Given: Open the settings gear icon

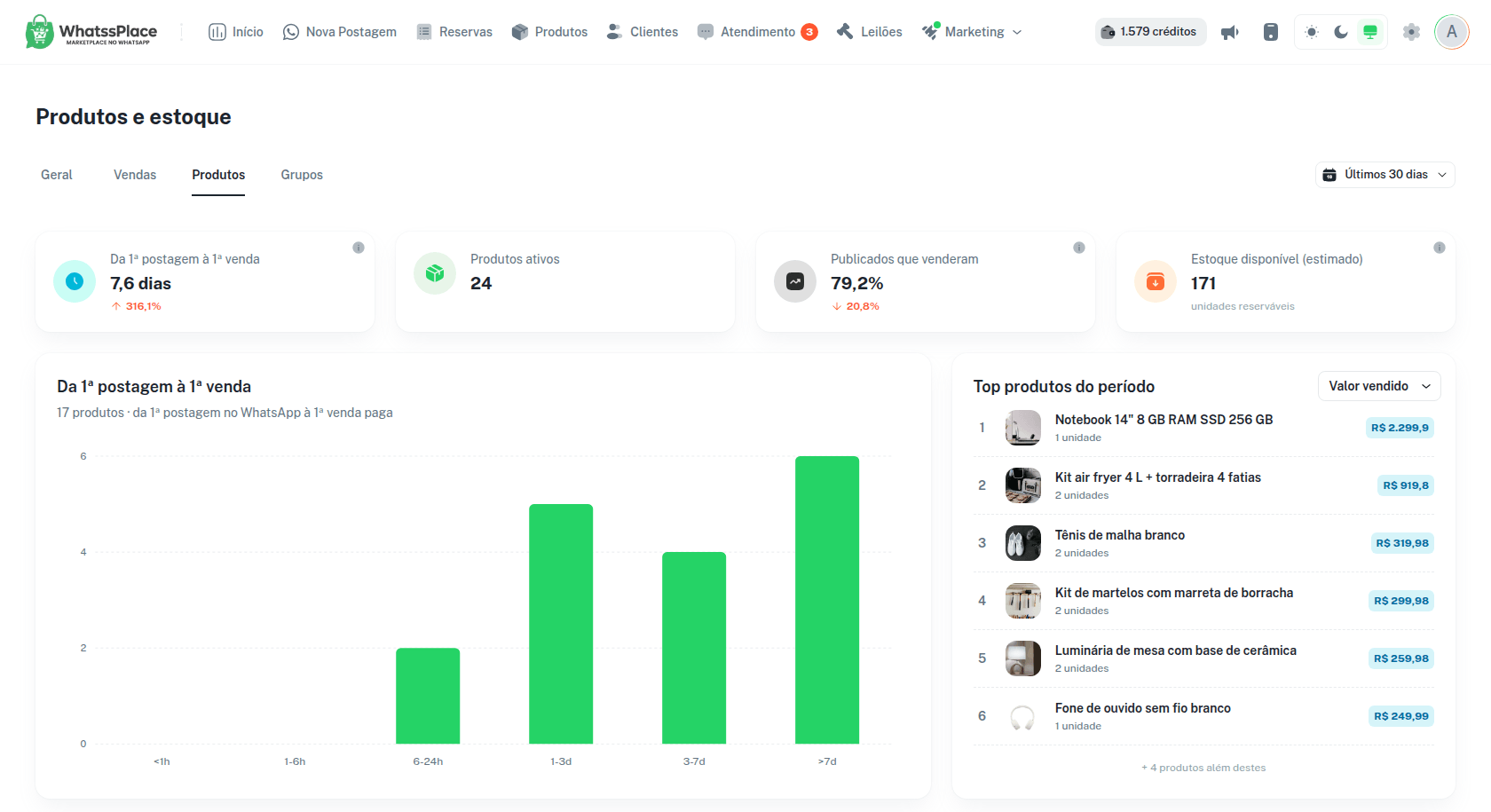Looking at the screenshot, I should (x=1411, y=32).
